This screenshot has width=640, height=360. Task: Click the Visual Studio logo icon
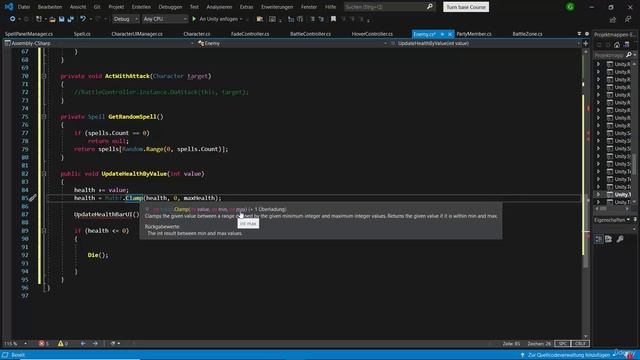coord(9,7)
